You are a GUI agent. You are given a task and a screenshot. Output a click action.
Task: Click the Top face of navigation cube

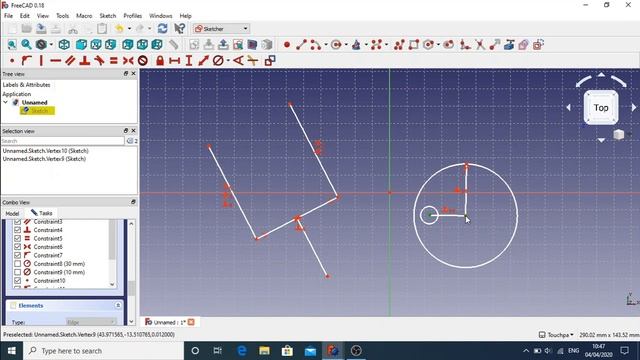[x=601, y=108]
